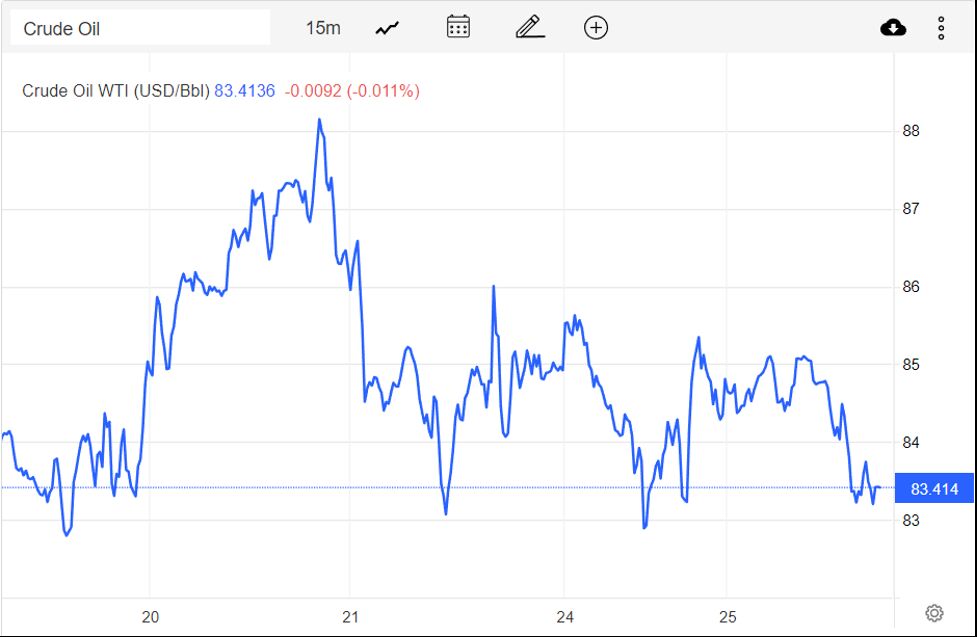Image resolution: width=977 pixels, height=637 pixels.
Task: Click the 20 date label on time axis
Action: tap(150, 616)
